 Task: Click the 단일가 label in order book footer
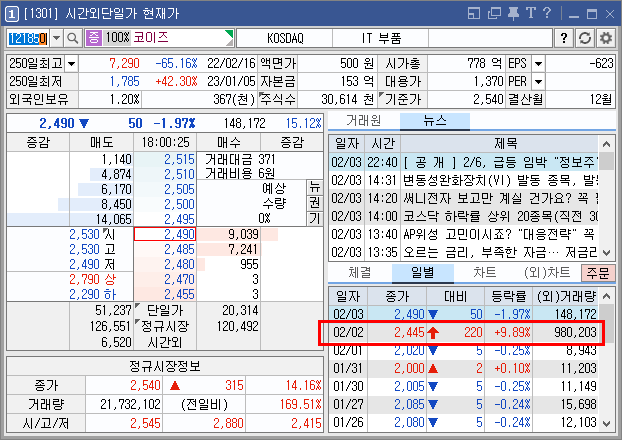coord(165,310)
